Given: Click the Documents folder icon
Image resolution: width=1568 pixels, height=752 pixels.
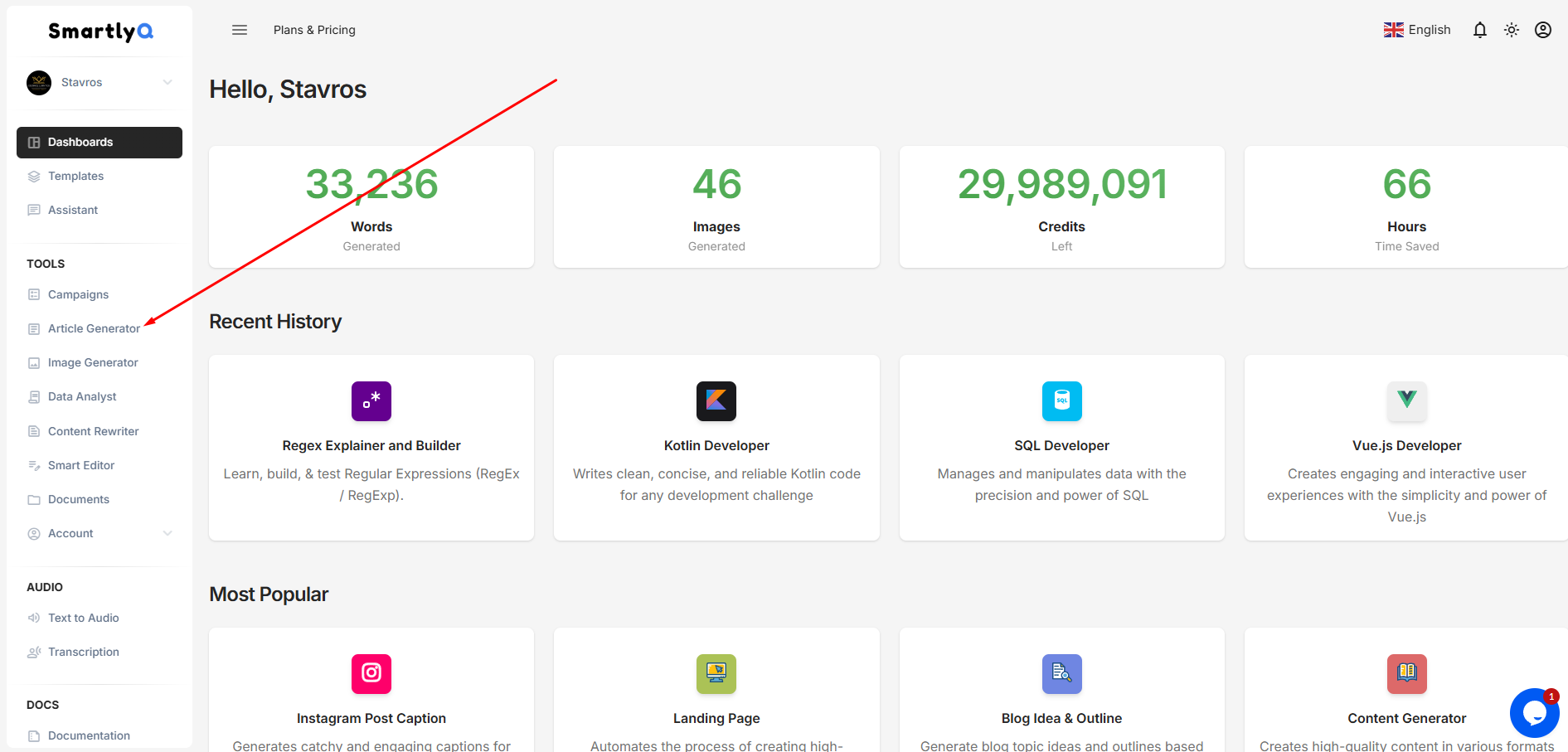Looking at the screenshot, I should 34,500.
